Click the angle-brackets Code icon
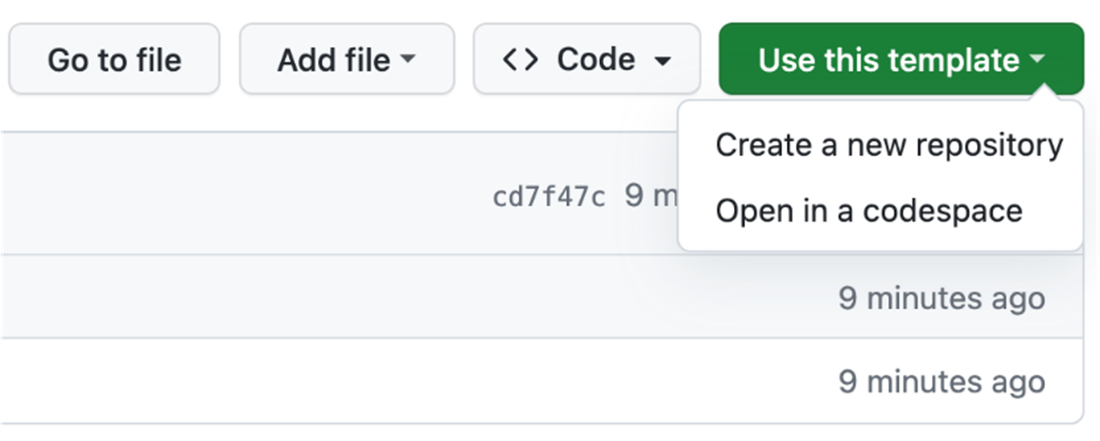1100x441 pixels. [x=521, y=60]
